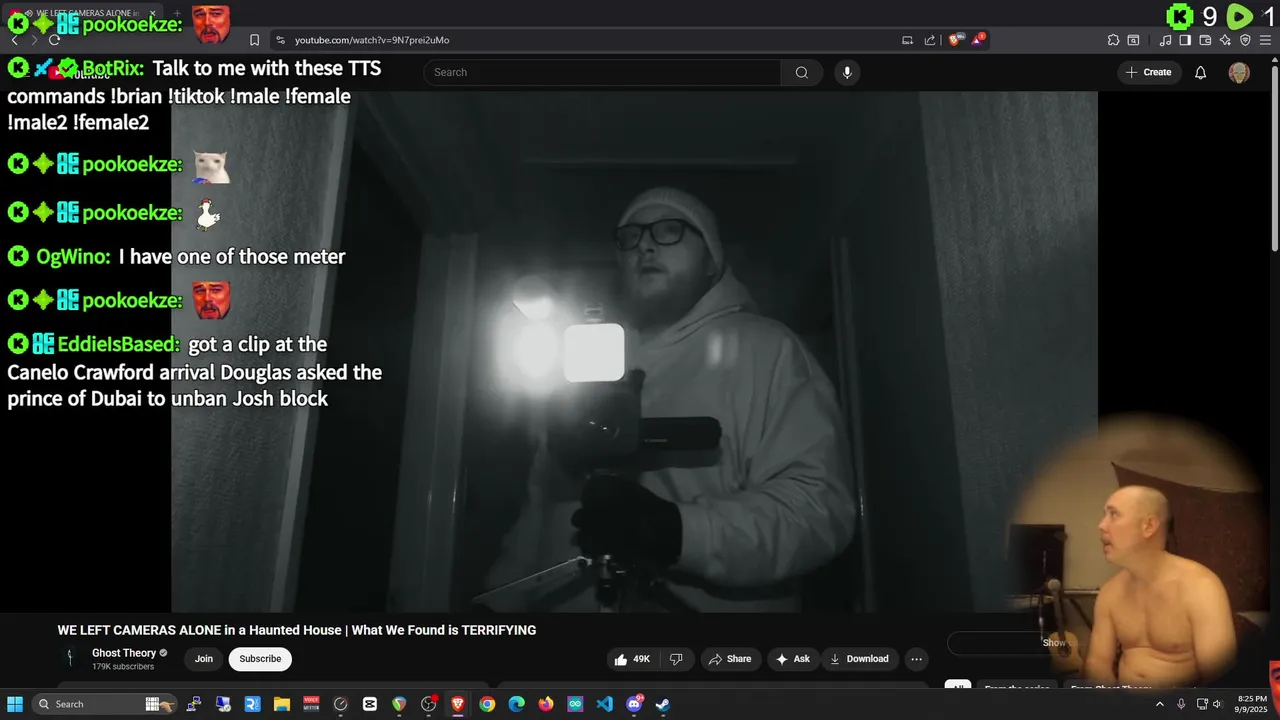Open the Brave Wallet icon
1280x720 pixels.
[1205, 40]
